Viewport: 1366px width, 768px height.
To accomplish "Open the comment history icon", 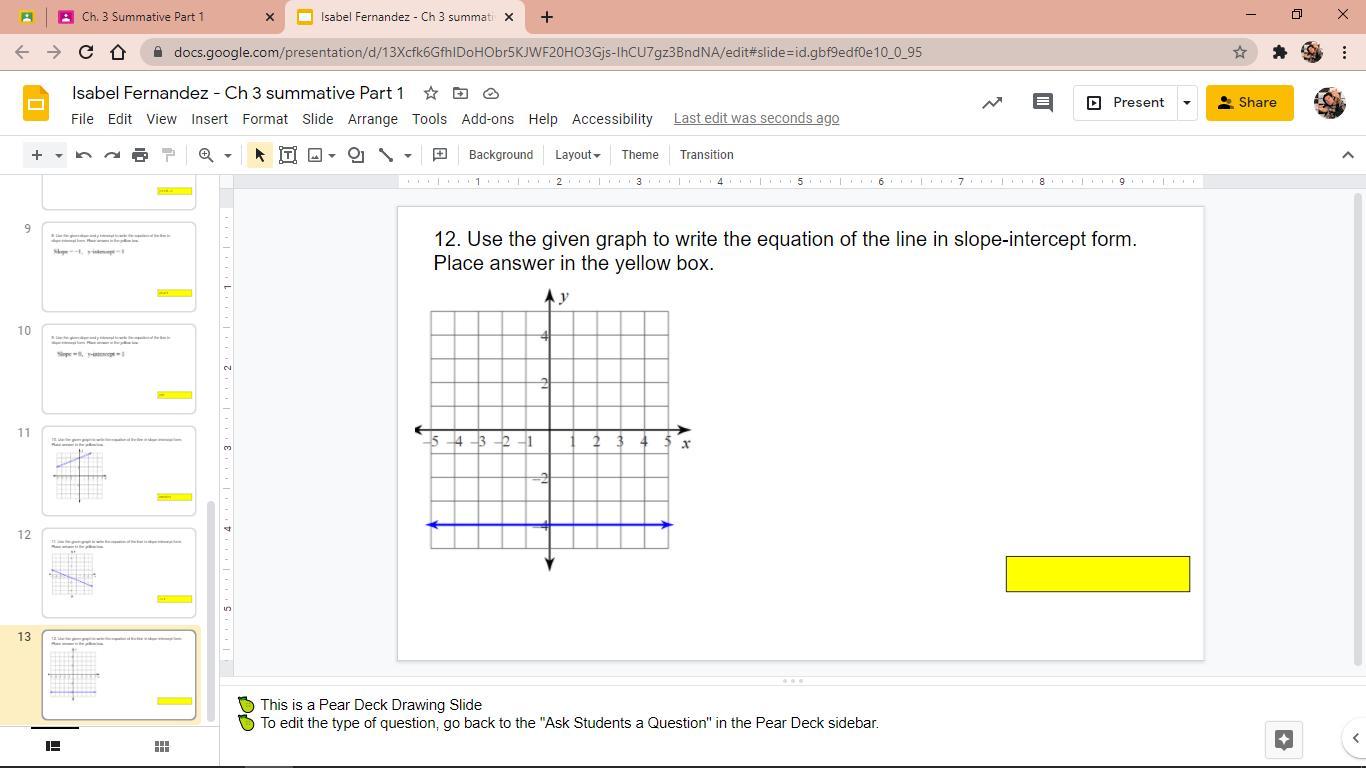I will [x=1043, y=103].
